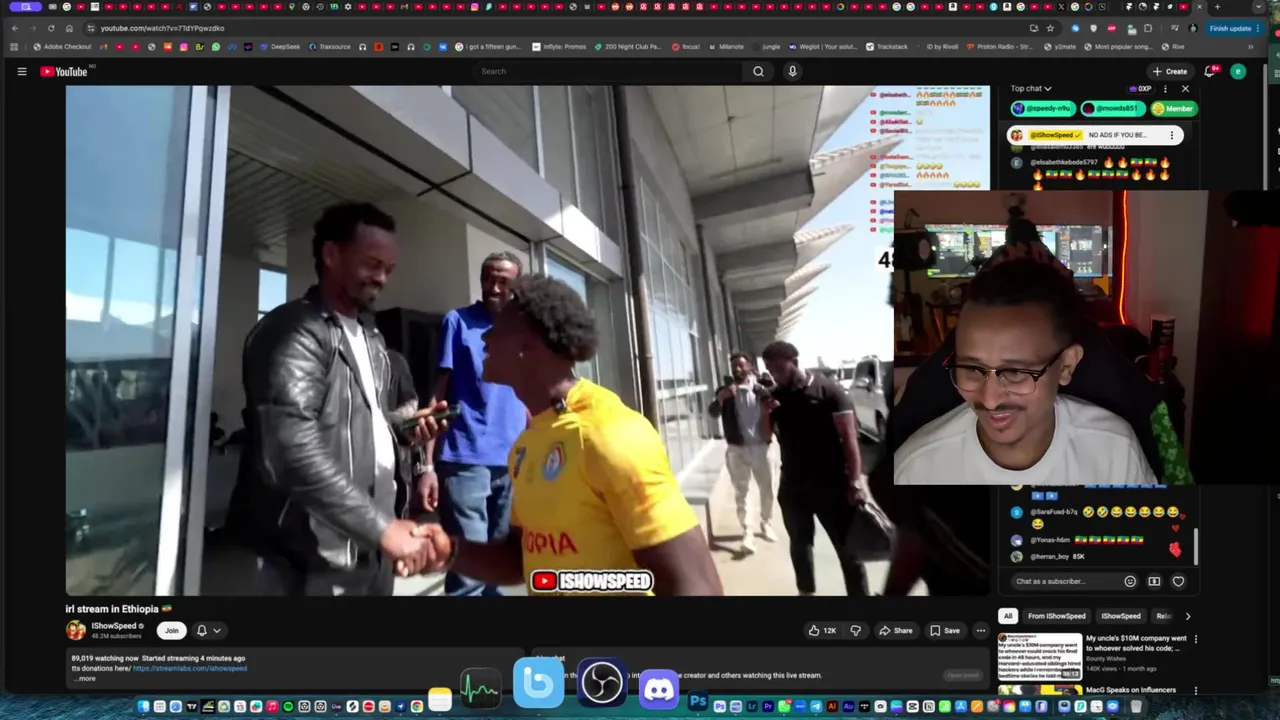Viewport: 1280px width, 720px height.
Task: Open Adobe Checkout bookmark
Action: pyautogui.click(x=62, y=47)
